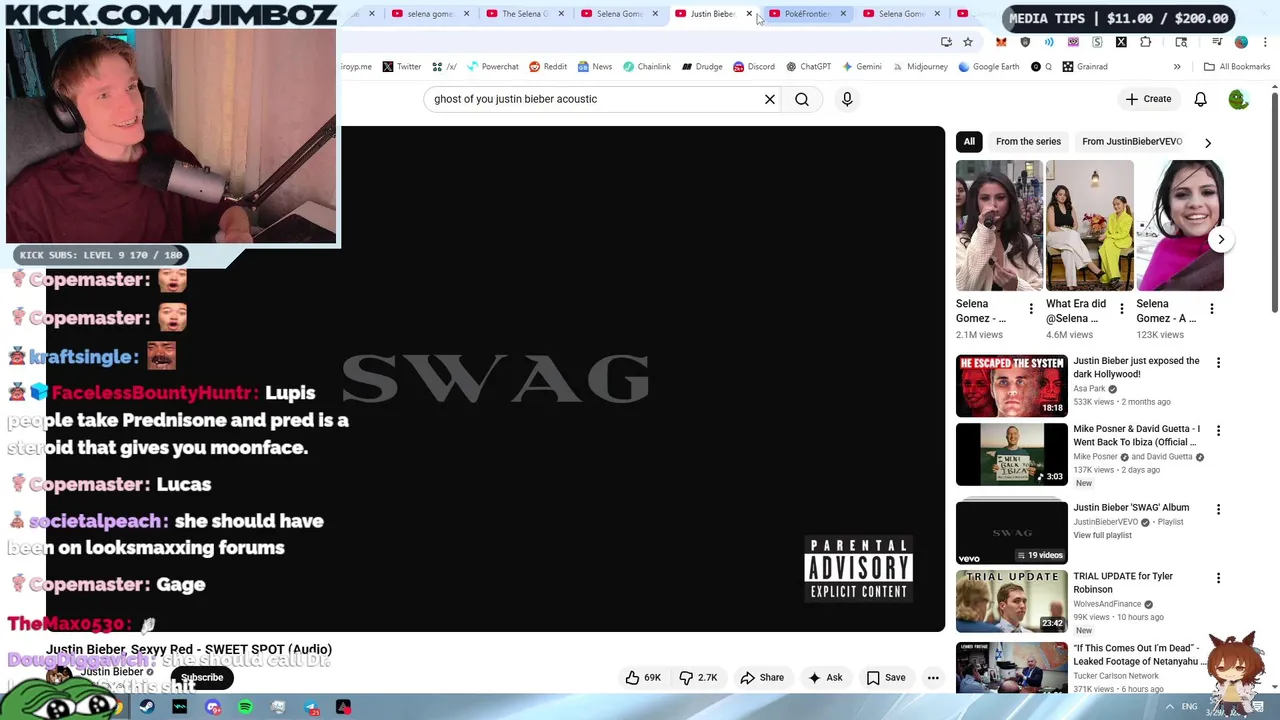Subscribe to the Justin Bieber channel
The image size is (1280, 720).
[202, 677]
